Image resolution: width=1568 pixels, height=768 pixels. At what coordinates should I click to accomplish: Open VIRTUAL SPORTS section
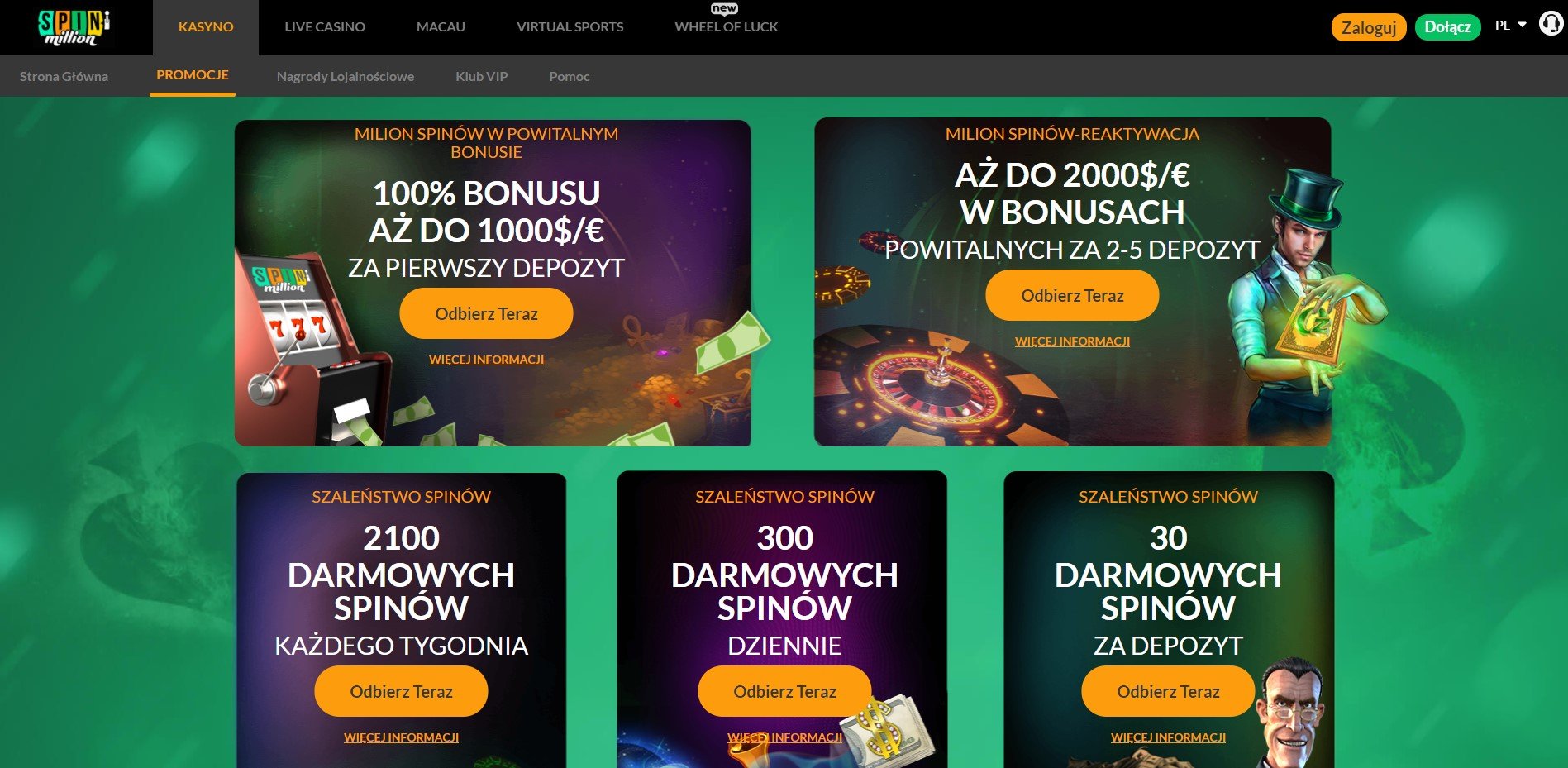(x=570, y=27)
